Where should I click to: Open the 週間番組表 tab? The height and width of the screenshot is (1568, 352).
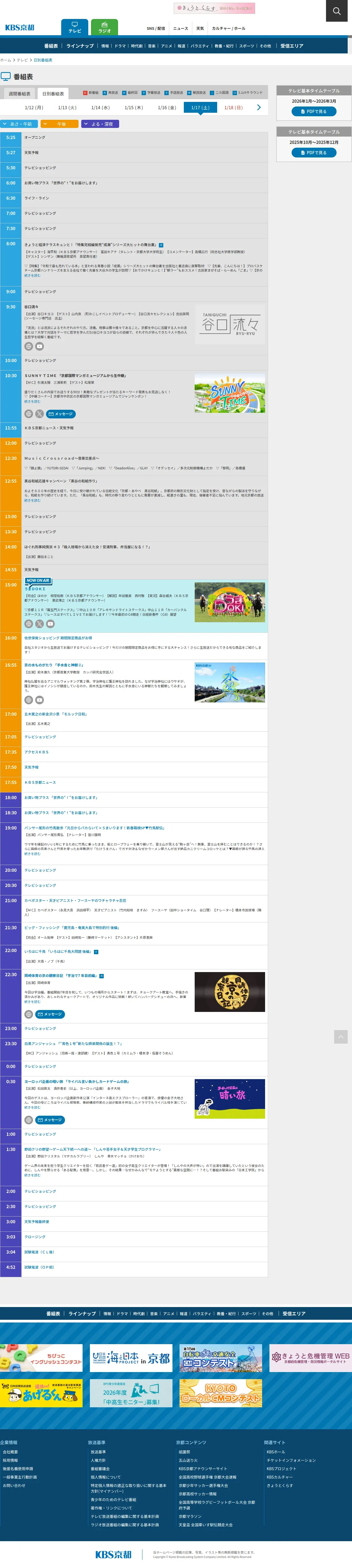(19, 94)
